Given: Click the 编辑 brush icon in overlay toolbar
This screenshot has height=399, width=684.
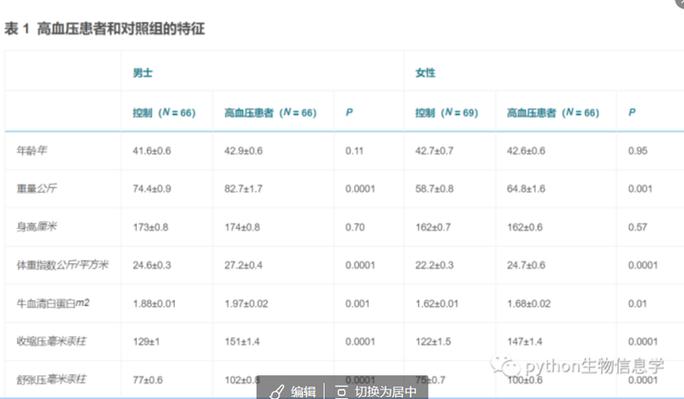Looking at the screenshot, I should pos(277,392).
